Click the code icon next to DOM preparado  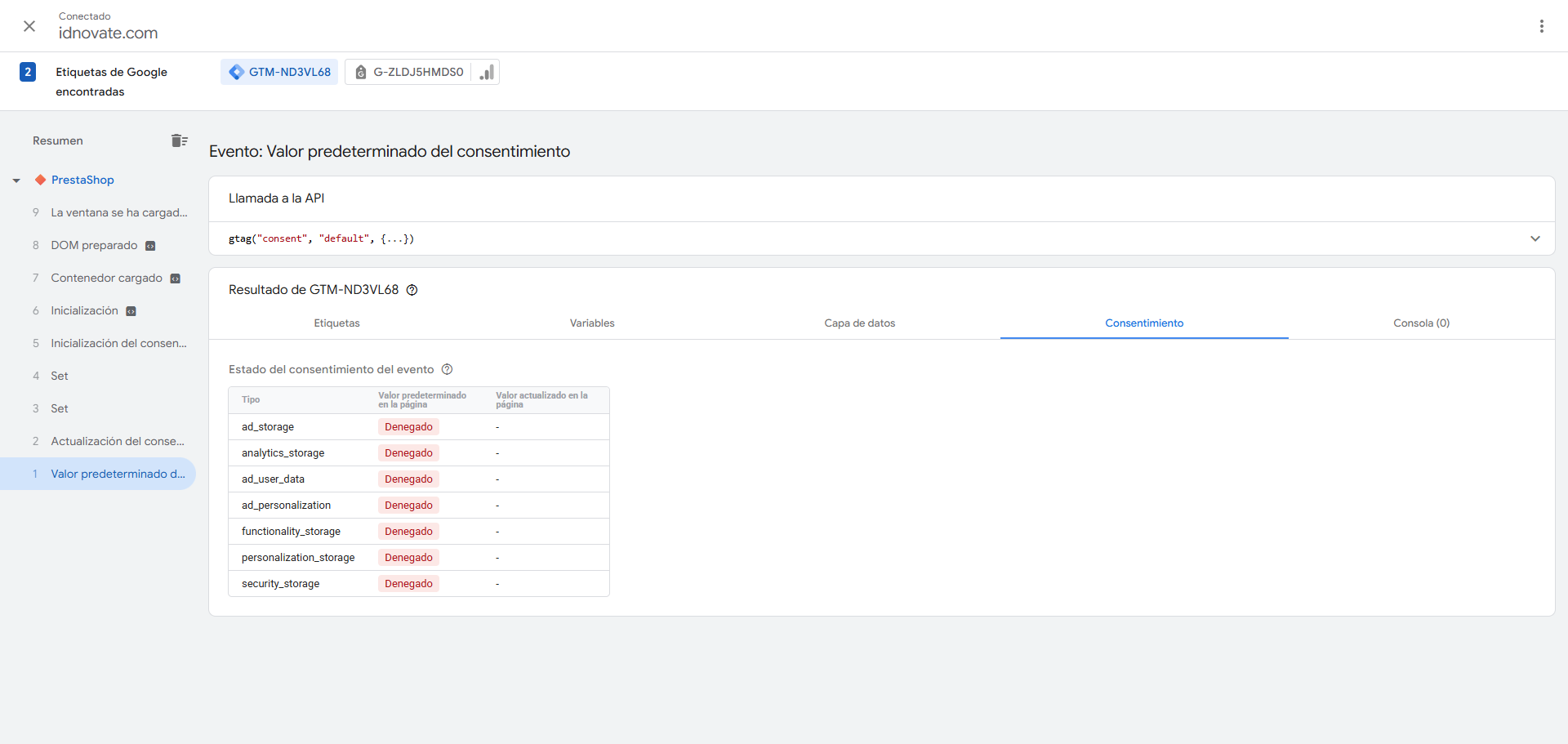150,246
